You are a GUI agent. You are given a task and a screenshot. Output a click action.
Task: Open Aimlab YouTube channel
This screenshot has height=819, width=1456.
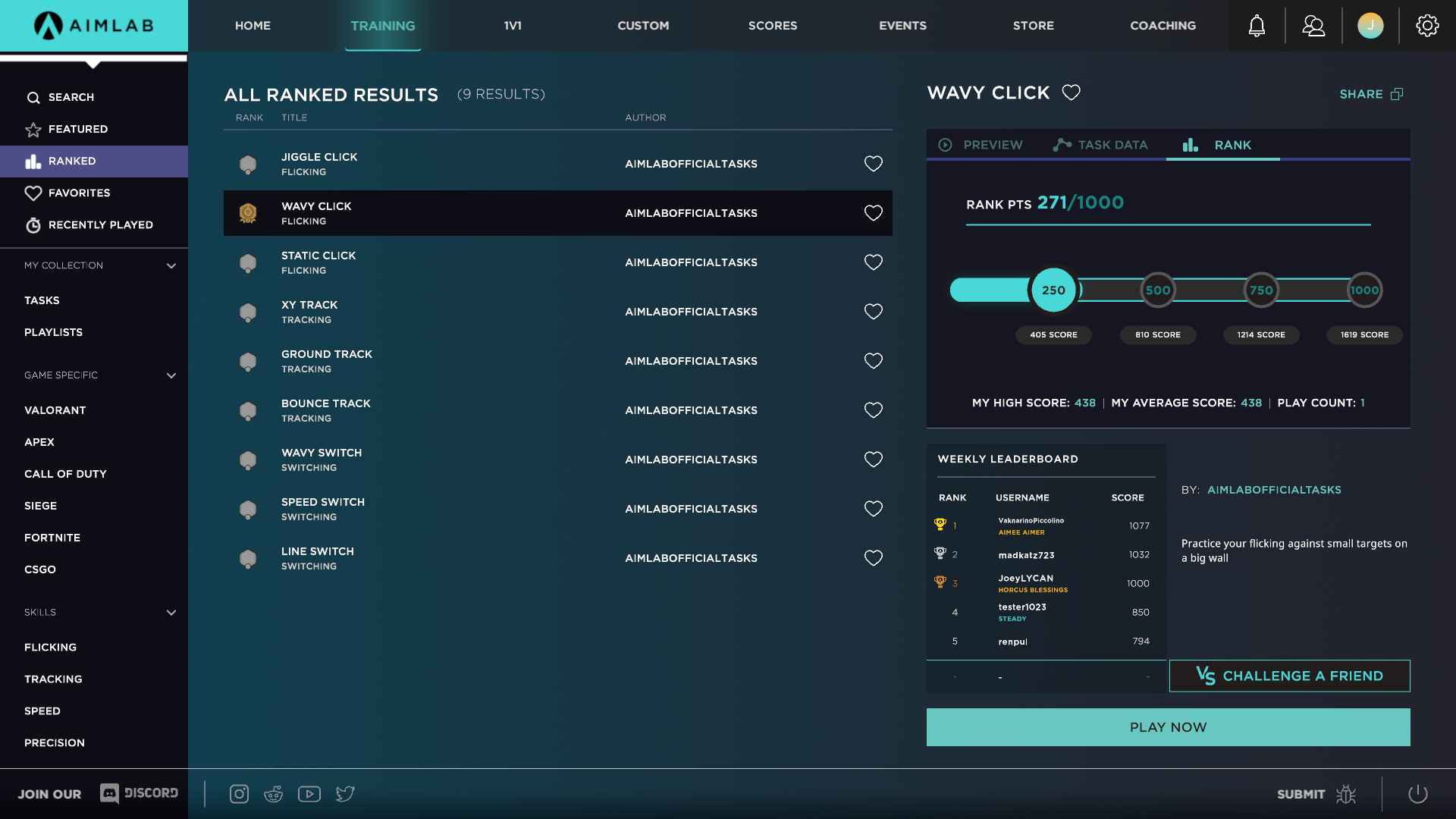click(309, 794)
